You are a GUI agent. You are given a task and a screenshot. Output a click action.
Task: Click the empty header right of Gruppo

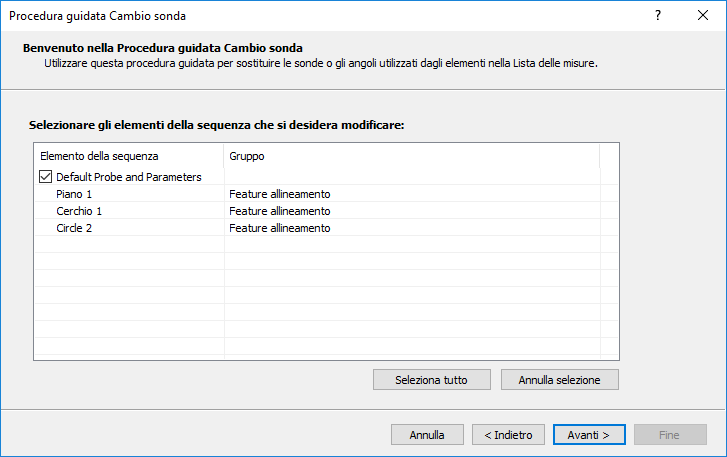coord(609,156)
